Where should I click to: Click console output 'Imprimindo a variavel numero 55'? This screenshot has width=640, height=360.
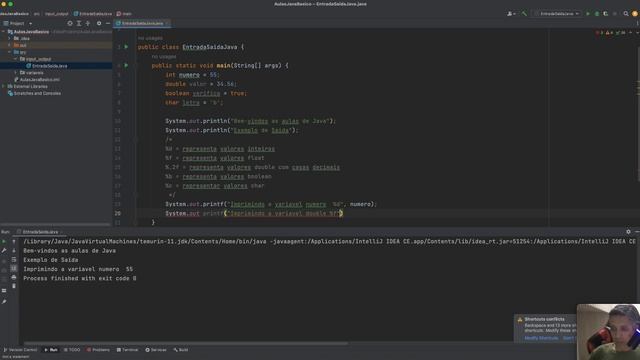coord(78,269)
